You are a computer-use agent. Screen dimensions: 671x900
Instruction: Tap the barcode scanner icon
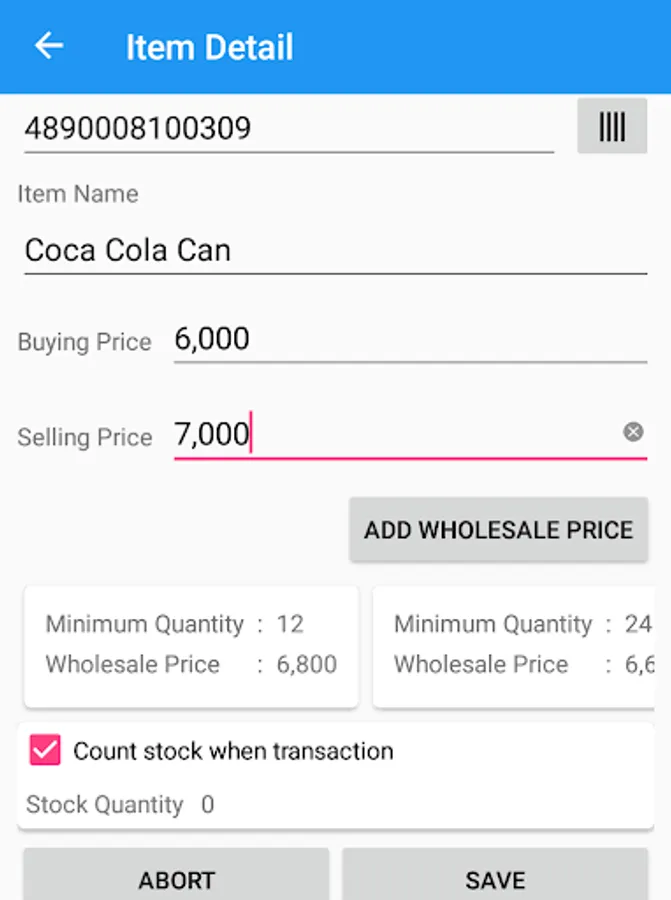tap(612, 125)
